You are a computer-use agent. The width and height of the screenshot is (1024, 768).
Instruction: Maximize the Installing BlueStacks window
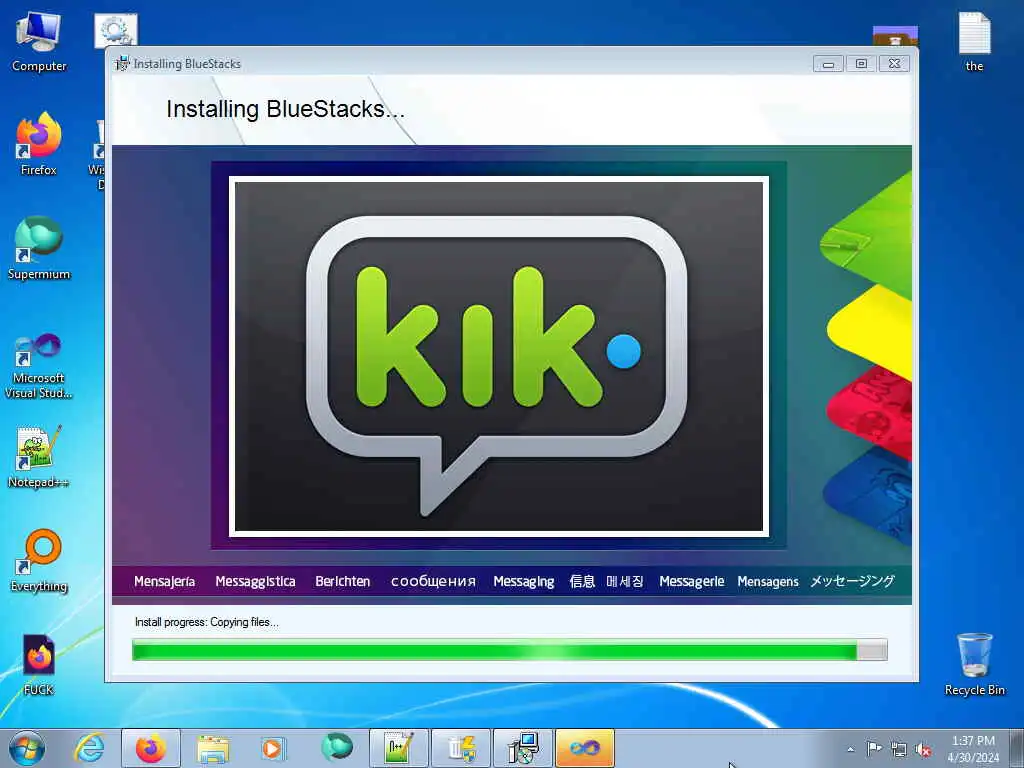861,64
